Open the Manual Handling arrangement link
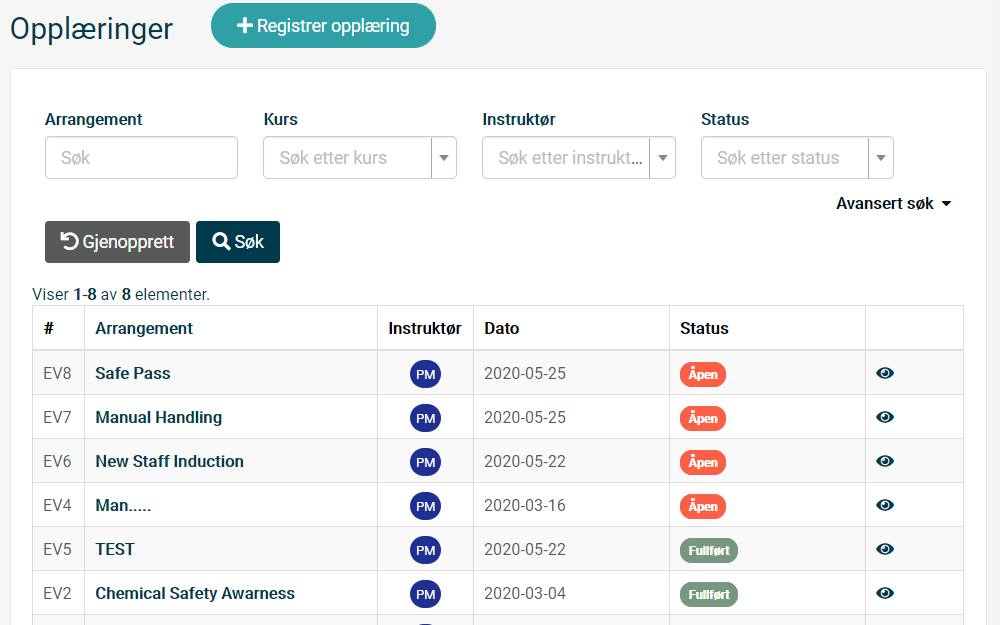 click(x=159, y=417)
